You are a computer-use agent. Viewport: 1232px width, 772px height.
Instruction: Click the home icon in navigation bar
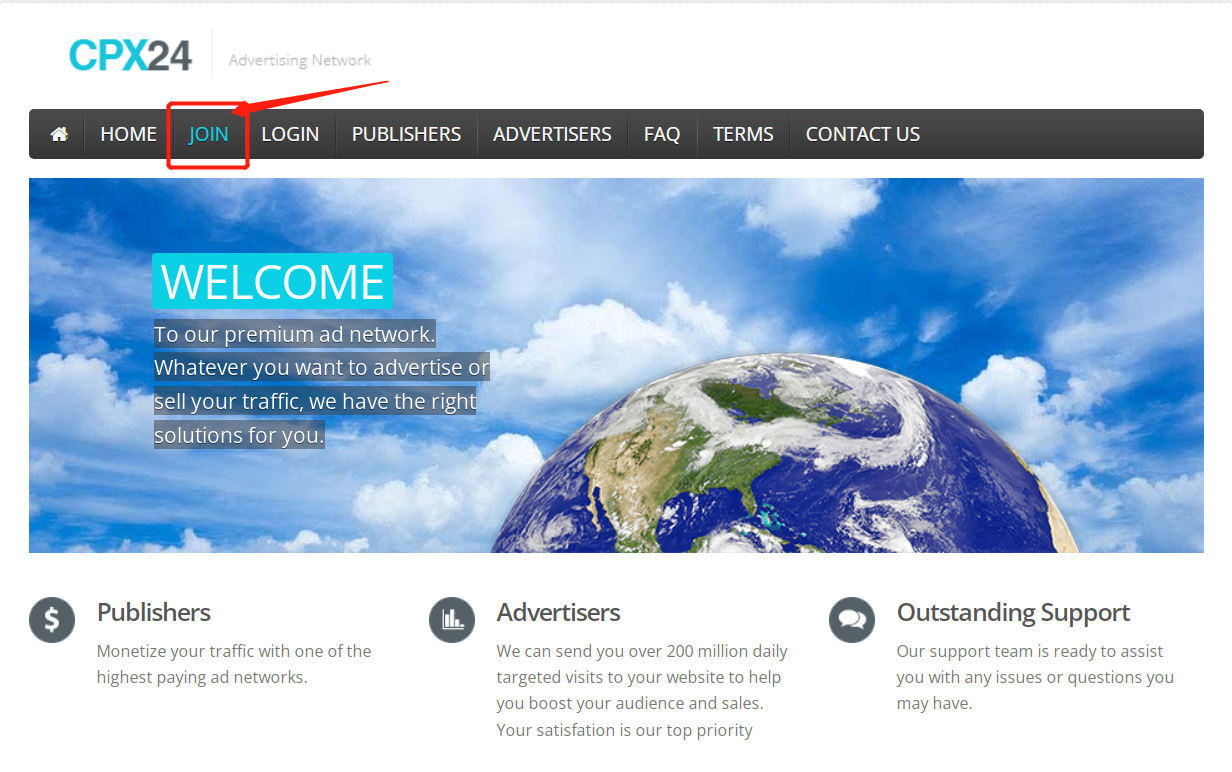pyautogui.click(x=59, y=134)
